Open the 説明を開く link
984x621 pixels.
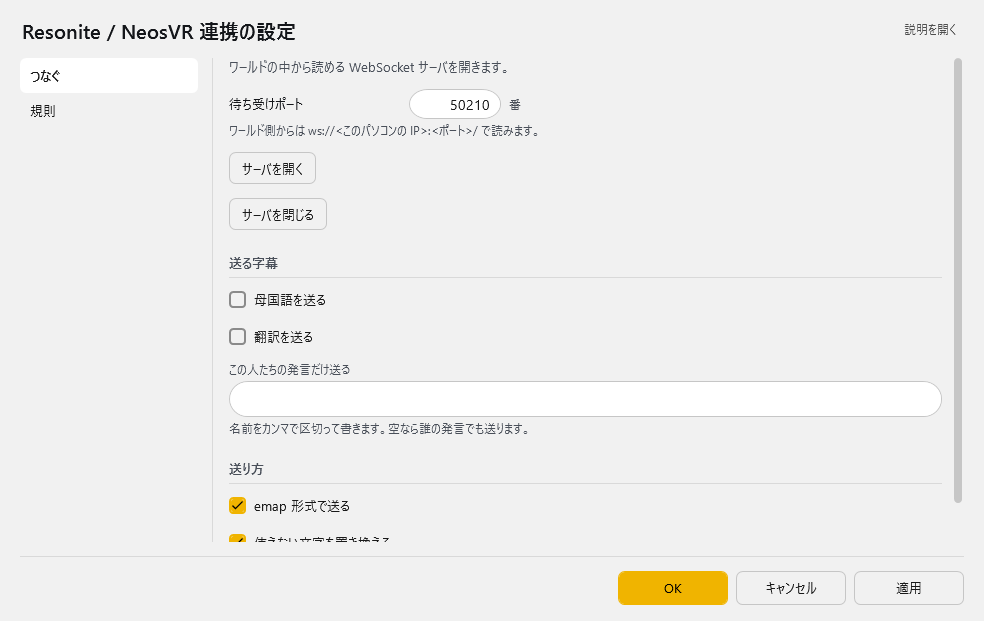tap(931, 29)
